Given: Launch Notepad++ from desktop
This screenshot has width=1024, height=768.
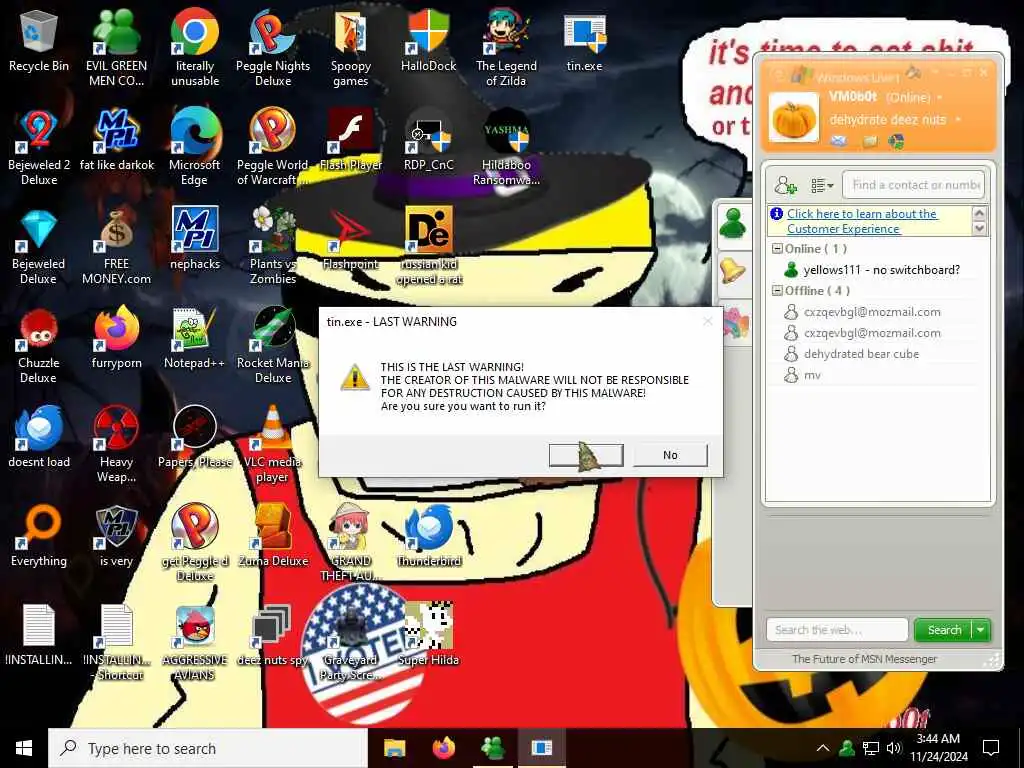Looking at the screenshot, I should click(195, 338).
